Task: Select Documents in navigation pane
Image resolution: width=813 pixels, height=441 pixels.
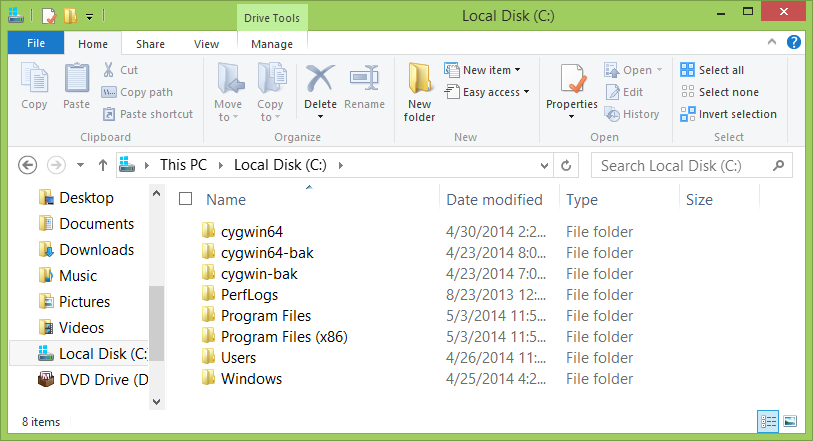Action: [87, 223]
